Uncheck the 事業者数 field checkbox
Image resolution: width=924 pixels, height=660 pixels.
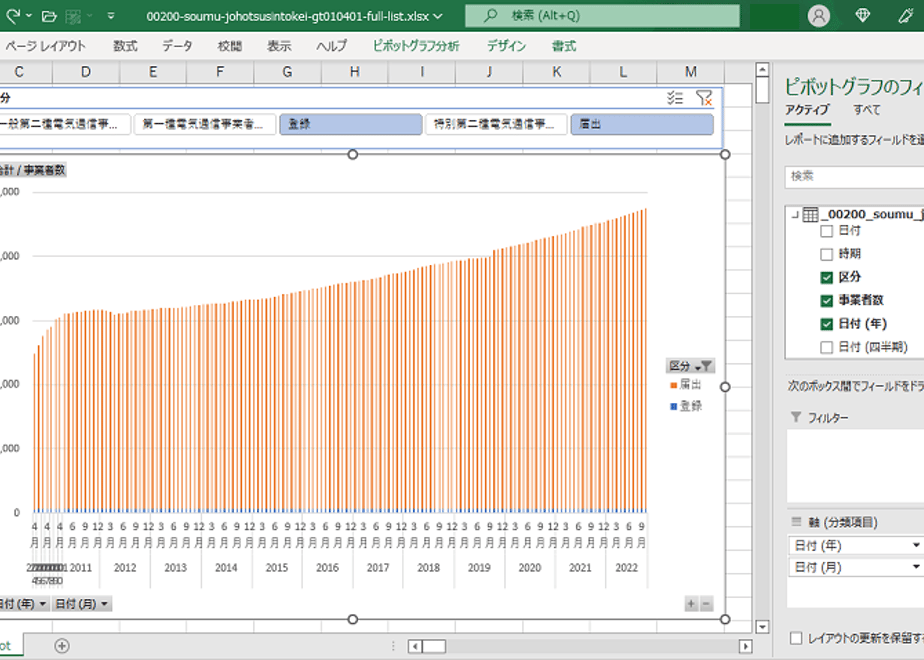click(827, 301)
